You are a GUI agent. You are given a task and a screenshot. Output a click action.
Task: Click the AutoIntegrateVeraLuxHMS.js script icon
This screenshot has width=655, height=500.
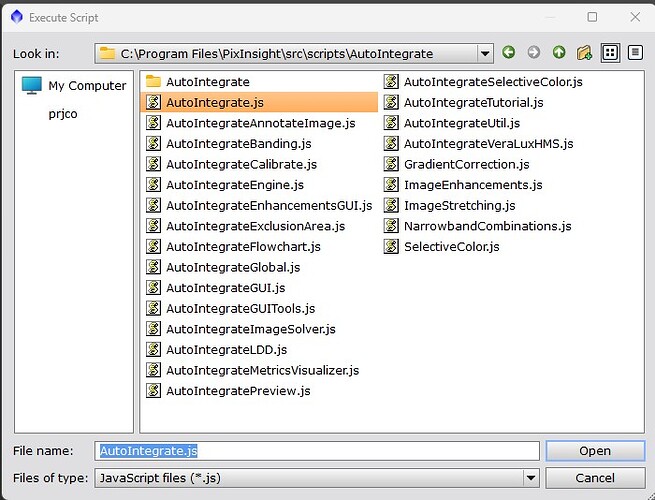pyautogui.click(x=391, y=143)
